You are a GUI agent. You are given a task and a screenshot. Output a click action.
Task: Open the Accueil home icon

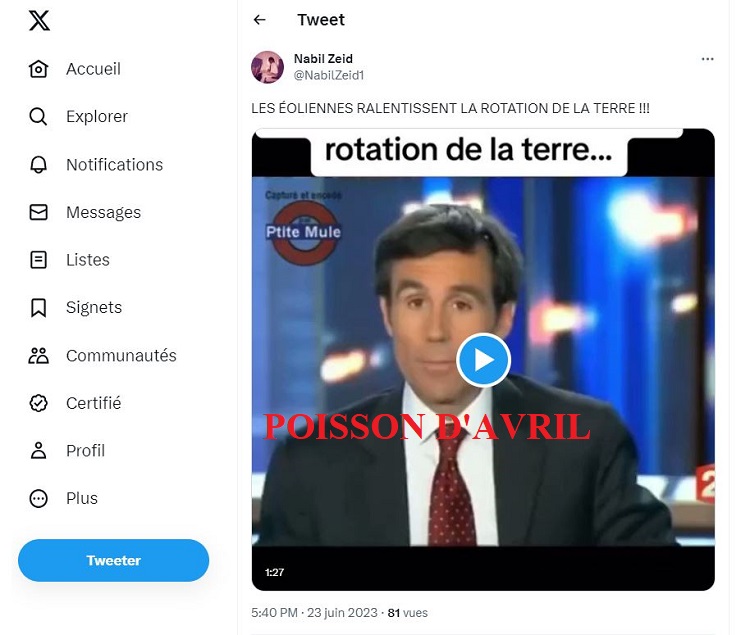coord(38,69)
